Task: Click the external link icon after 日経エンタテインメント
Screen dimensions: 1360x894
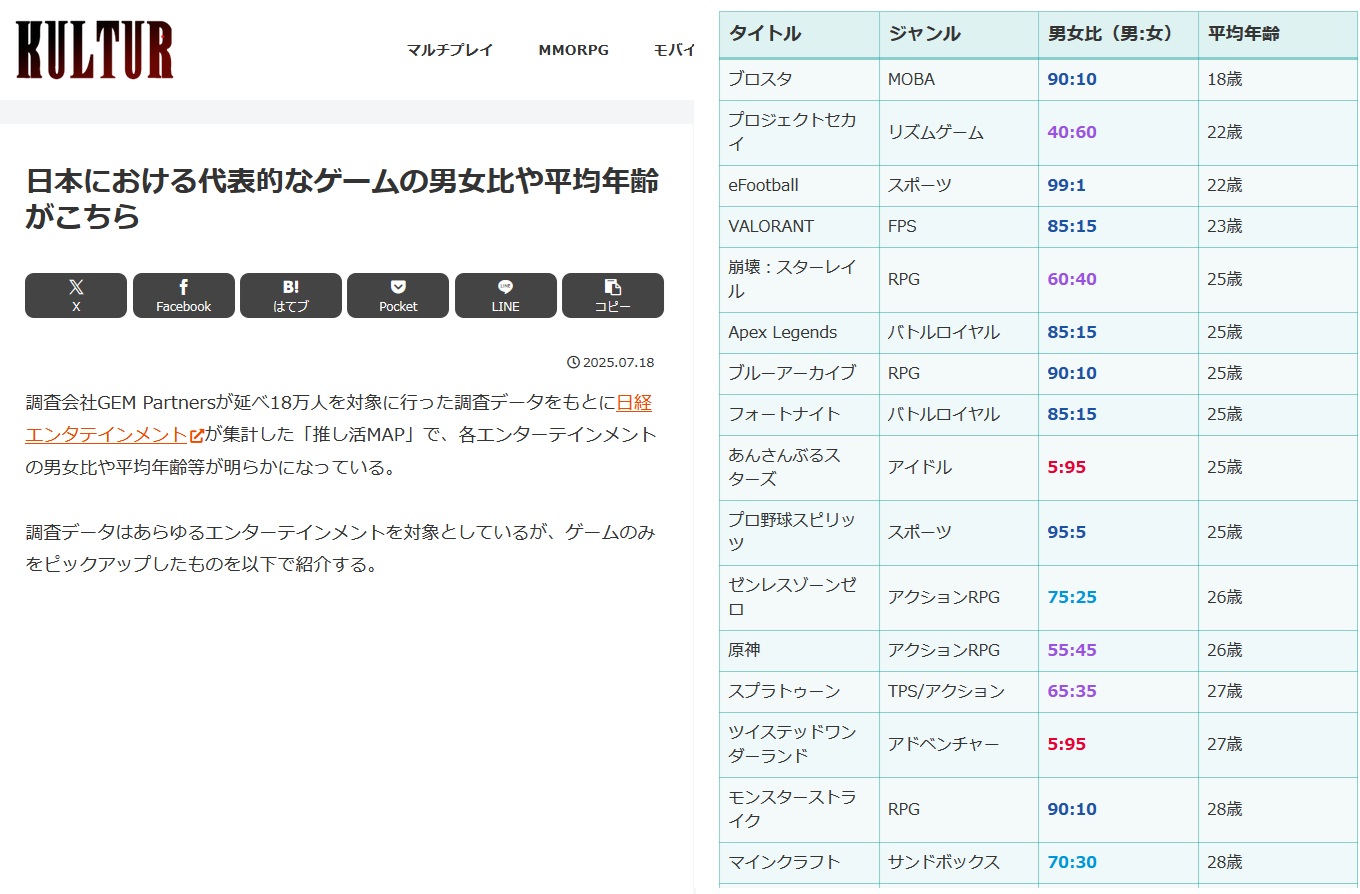Action: click(197, 435)
